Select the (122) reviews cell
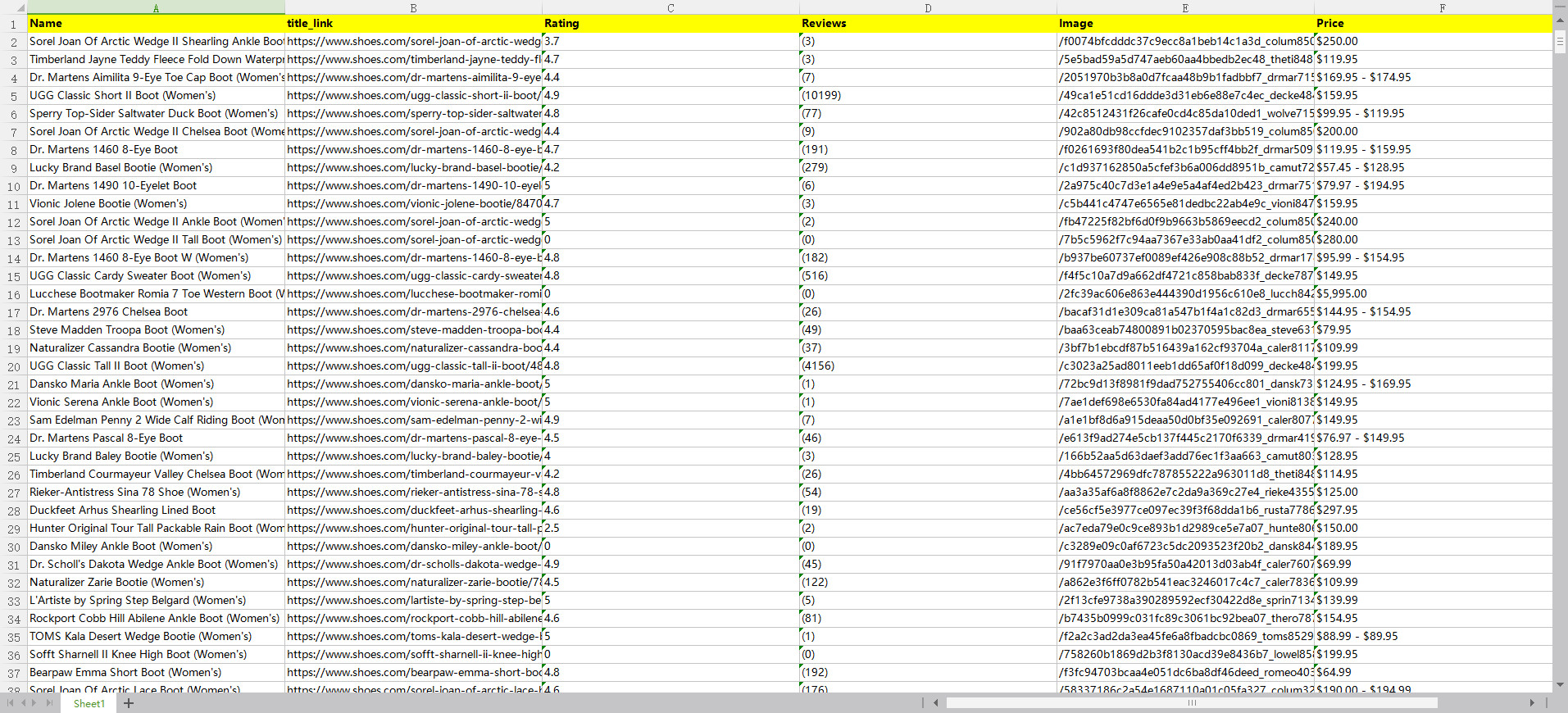The height and width of the screenshot is (713, 1568). [x=928, y=583]
